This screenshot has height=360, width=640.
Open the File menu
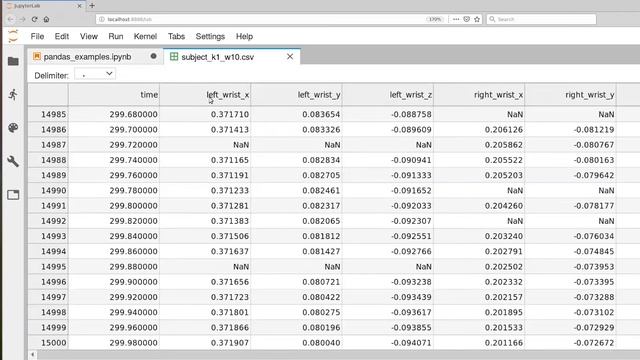coord(37,36)
